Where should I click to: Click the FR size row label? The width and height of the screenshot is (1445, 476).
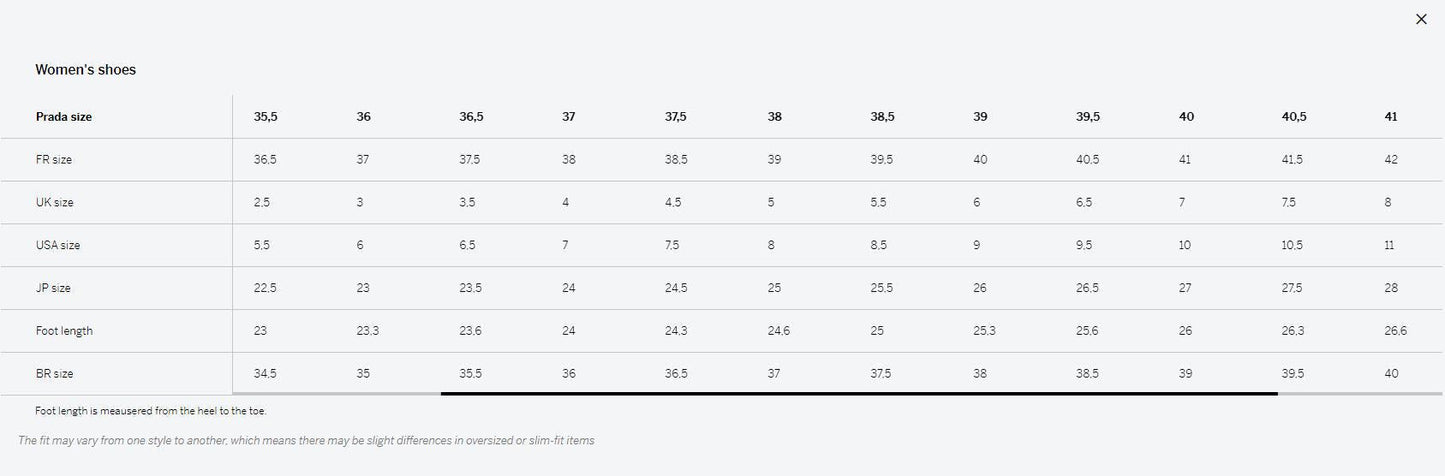[54, 160]
